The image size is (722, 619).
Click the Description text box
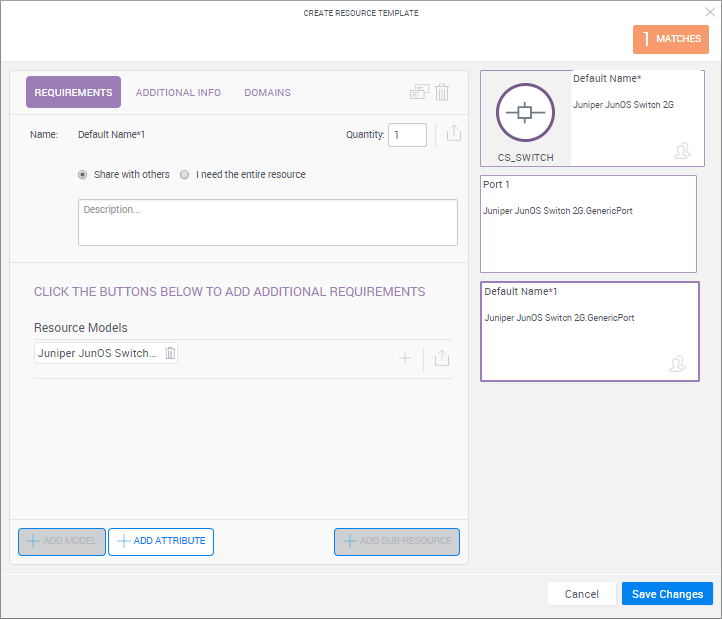click(x=267, y=222)
